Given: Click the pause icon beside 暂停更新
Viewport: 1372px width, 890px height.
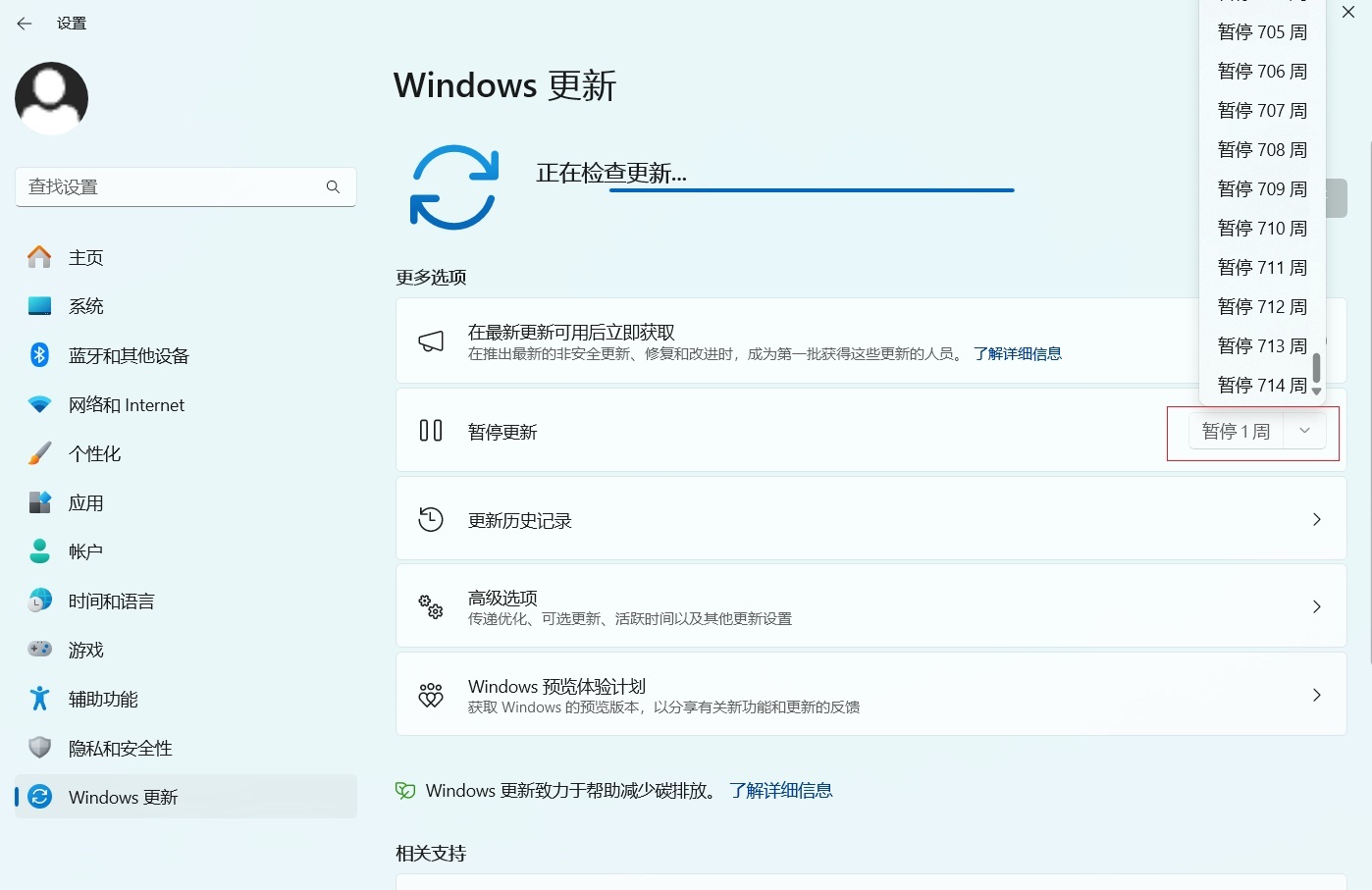Looking at the screenshot, I should click(431, 431).
